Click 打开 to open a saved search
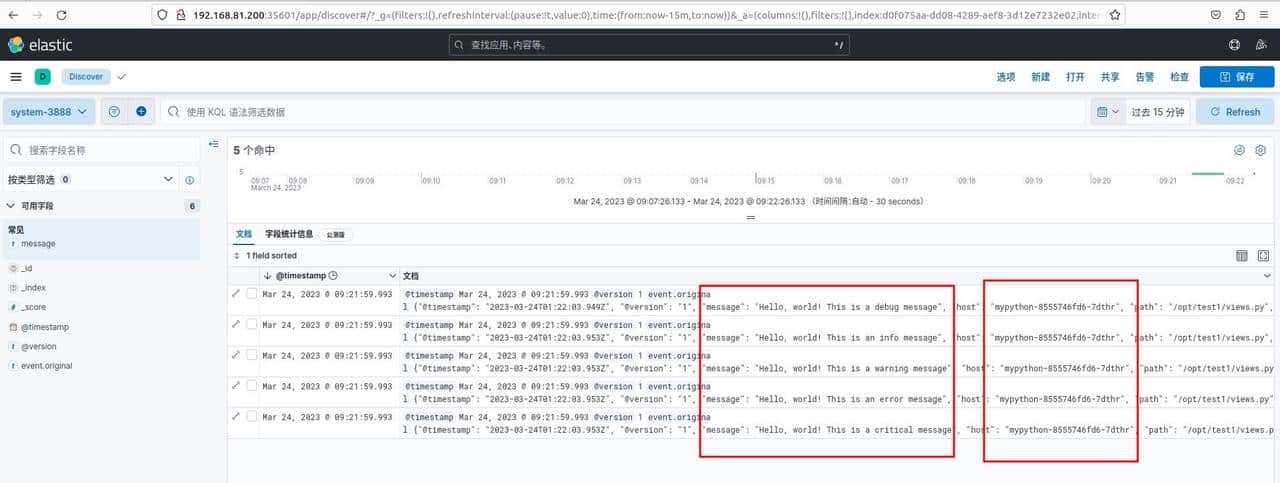The image size is (1280, 483). tap(1075, 77)
